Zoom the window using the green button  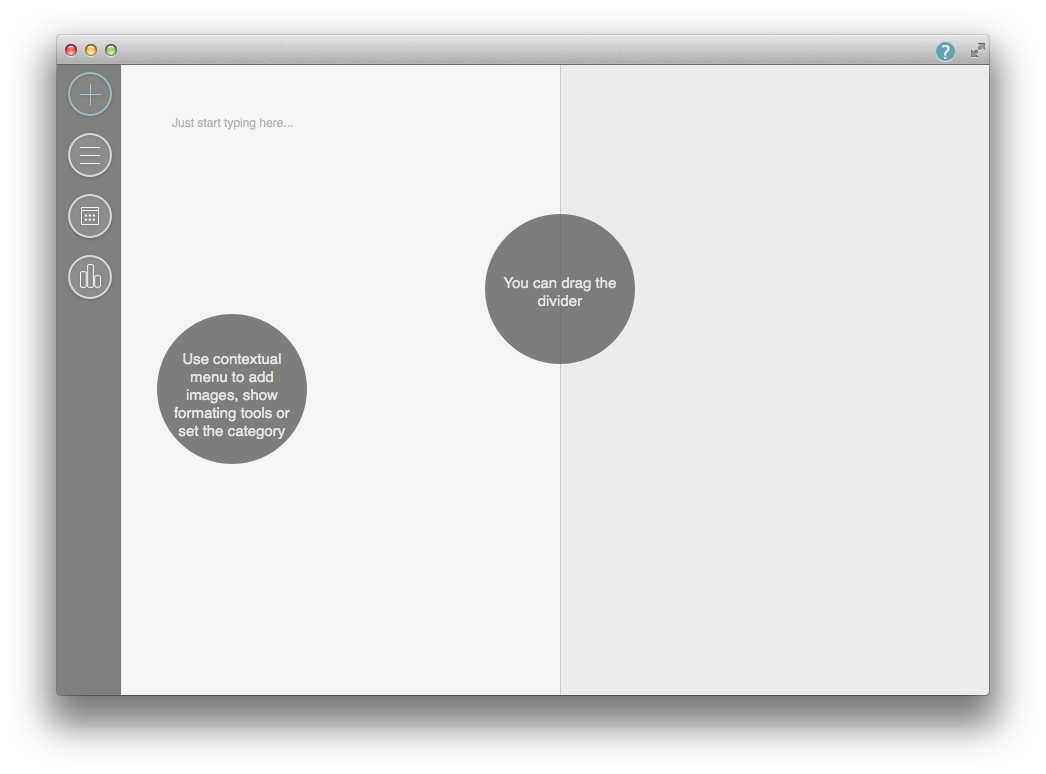coord(111,50)
